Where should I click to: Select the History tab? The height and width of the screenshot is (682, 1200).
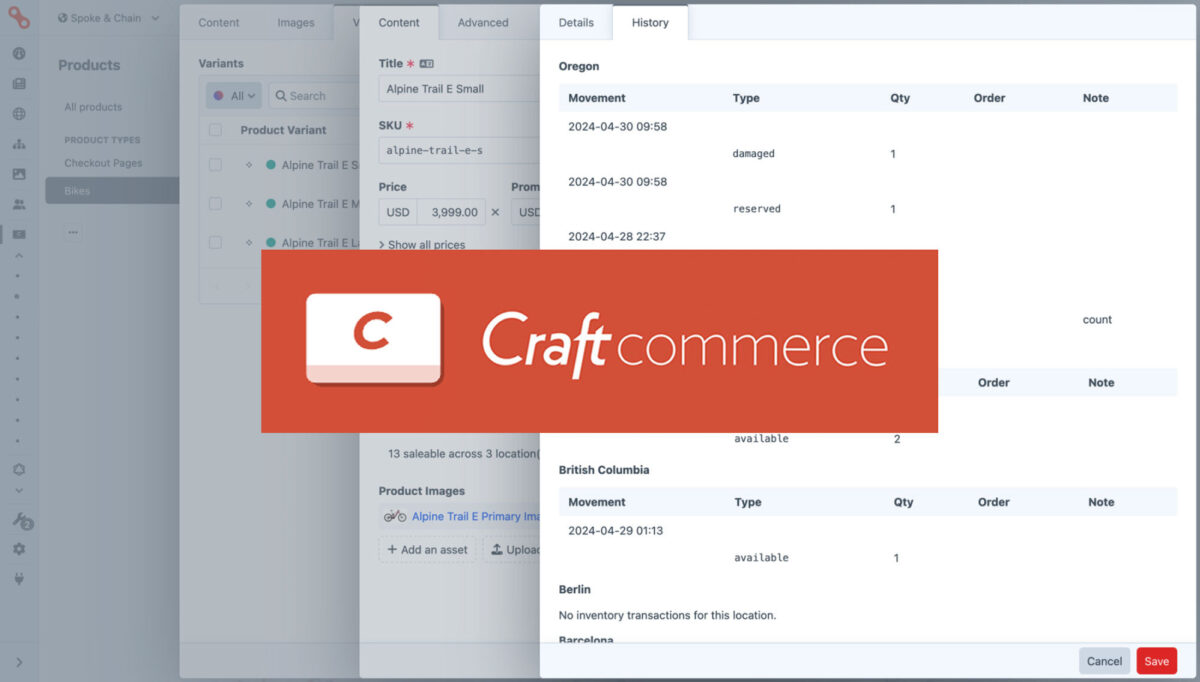650,22
